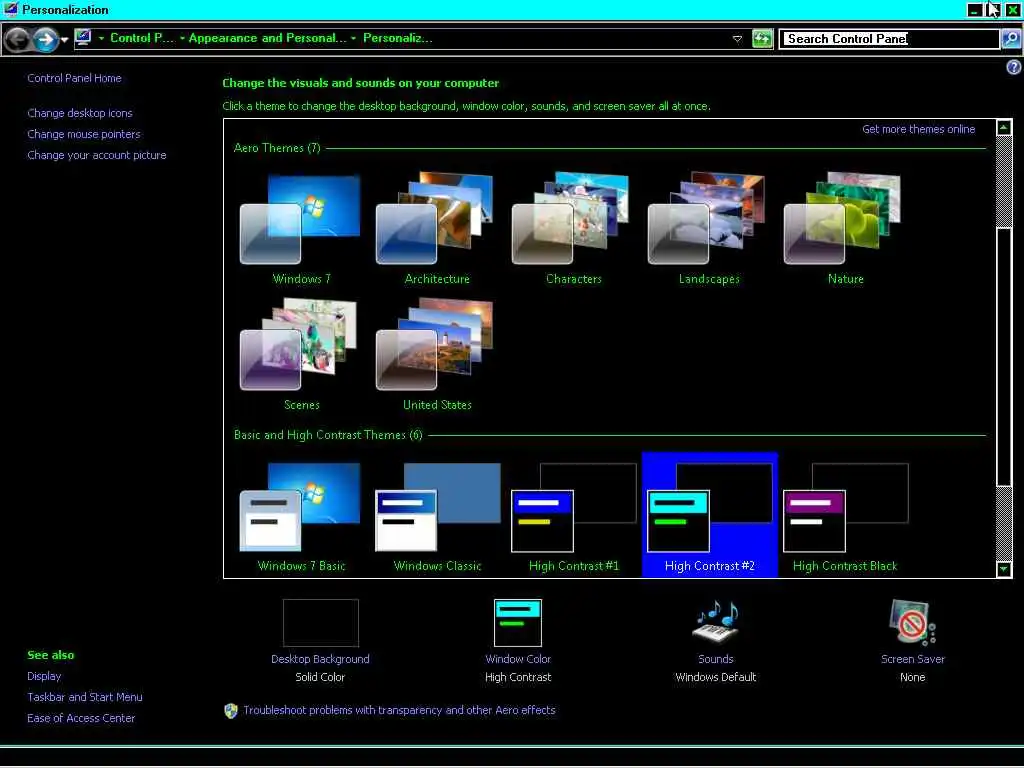1024x768 pixels.
Task: Click Troubleshoot problems with transparency link
Action: pos(399,710)
